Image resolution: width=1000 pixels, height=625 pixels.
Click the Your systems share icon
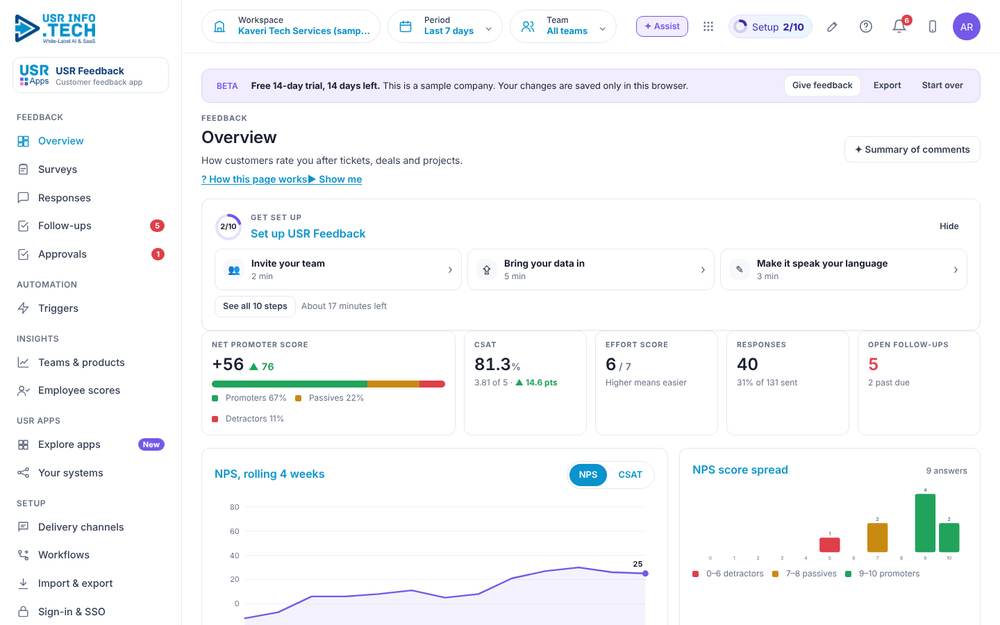23,473
